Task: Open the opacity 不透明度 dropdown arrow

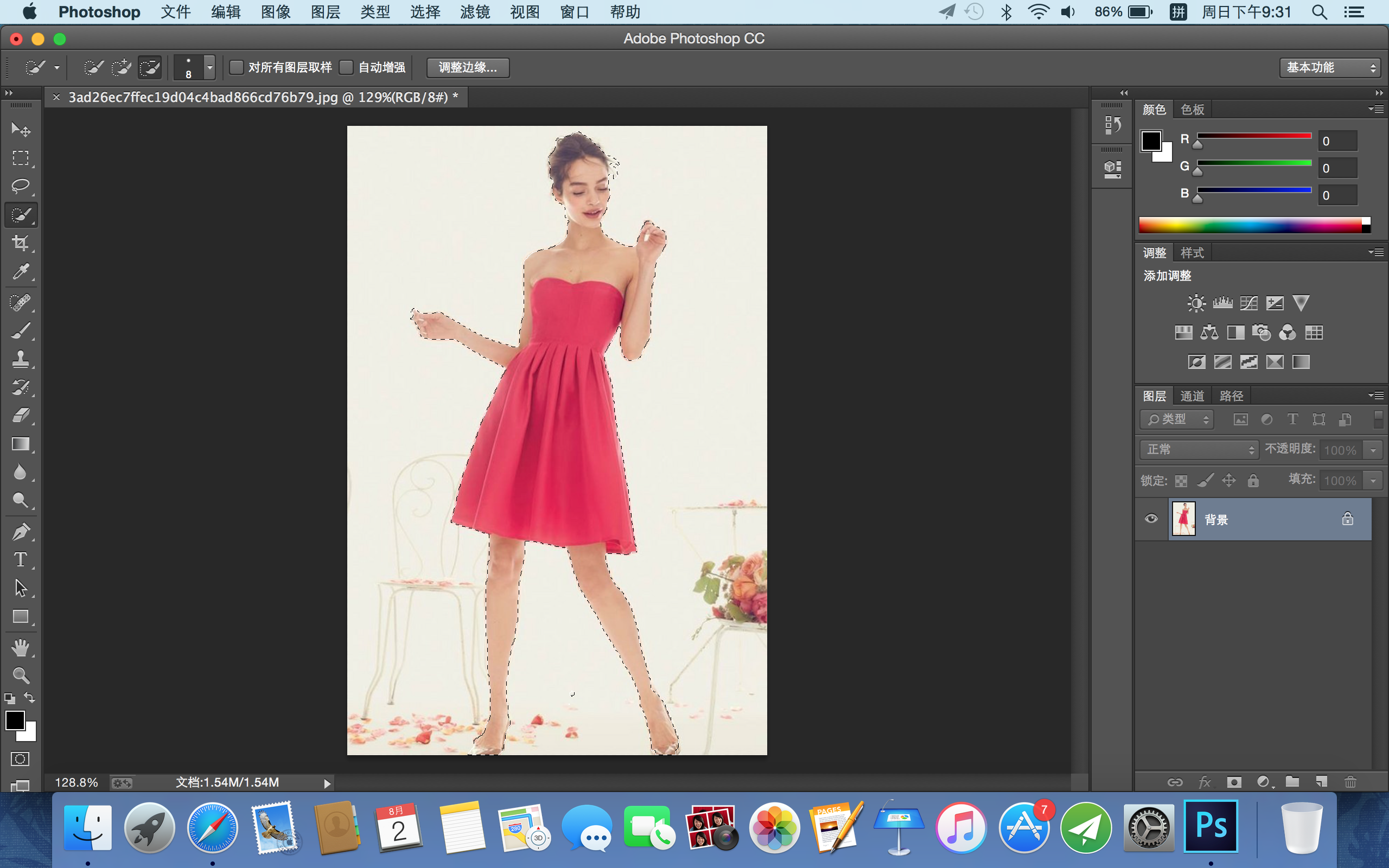Action: [x=1373, y=450]
